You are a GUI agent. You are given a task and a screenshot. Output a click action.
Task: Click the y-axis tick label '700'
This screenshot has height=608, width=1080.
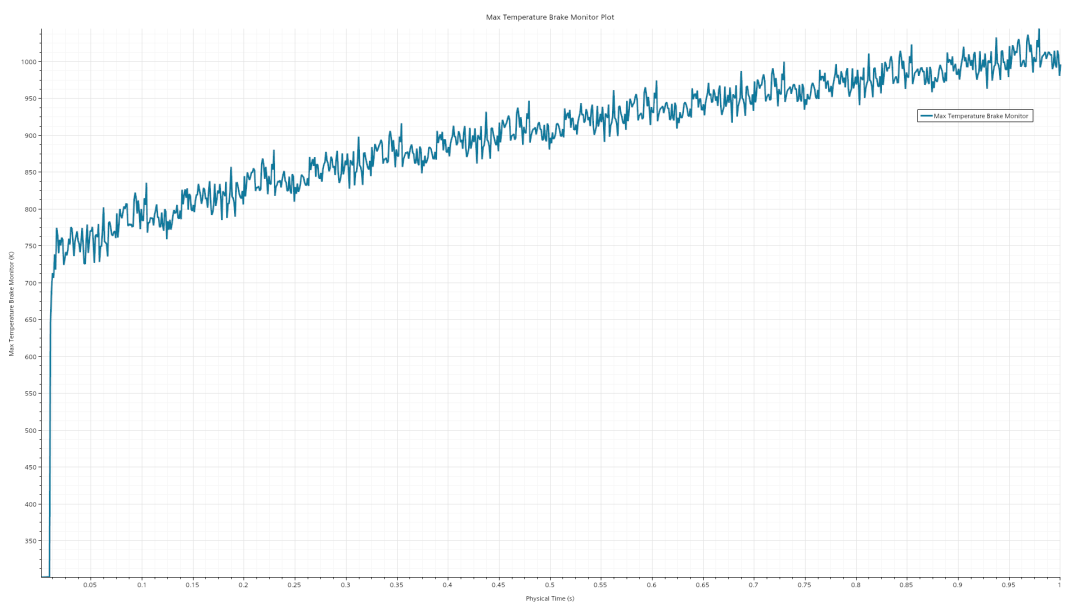point(30,283)
